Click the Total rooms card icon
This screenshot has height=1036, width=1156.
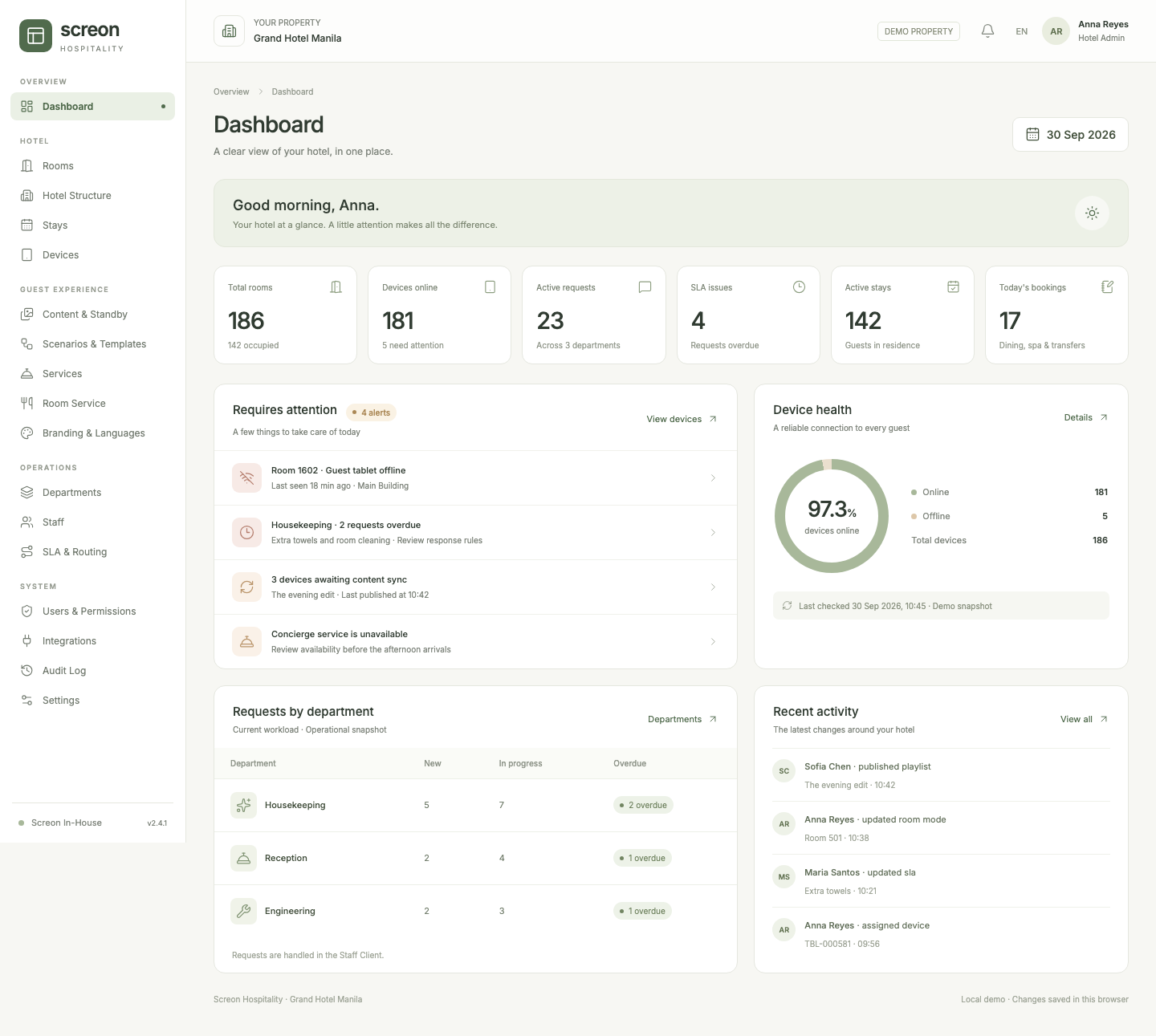[336, 287]
